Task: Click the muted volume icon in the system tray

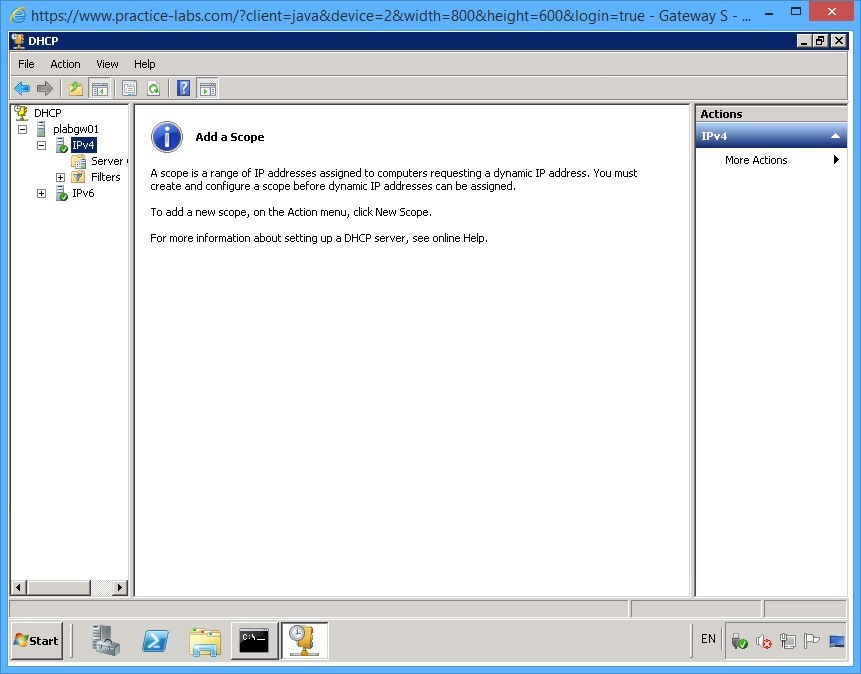Action: coord(764,641)
